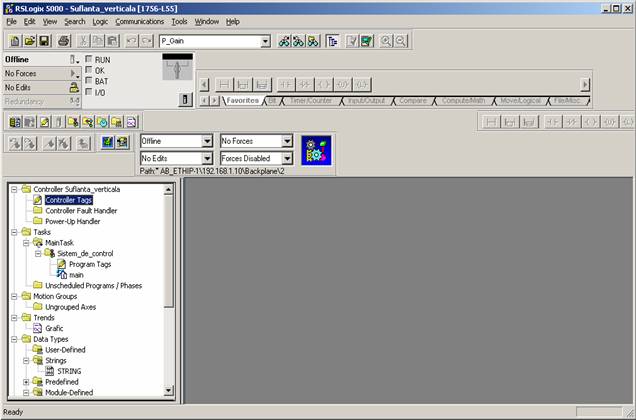The width and height of the screenshot is (636, 420).
Task: Select the Ungrouped Axes folder
Action: (71, 307)
